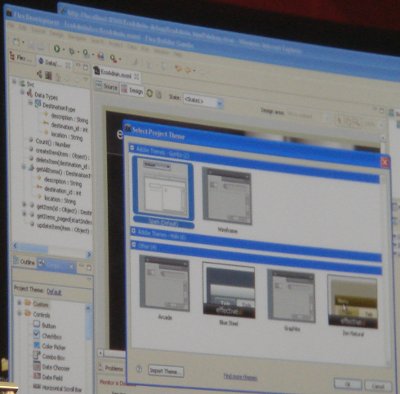400x394 pixels.
Task: Select the Horizontal Scroll Bar component
Action: (57, 388)
